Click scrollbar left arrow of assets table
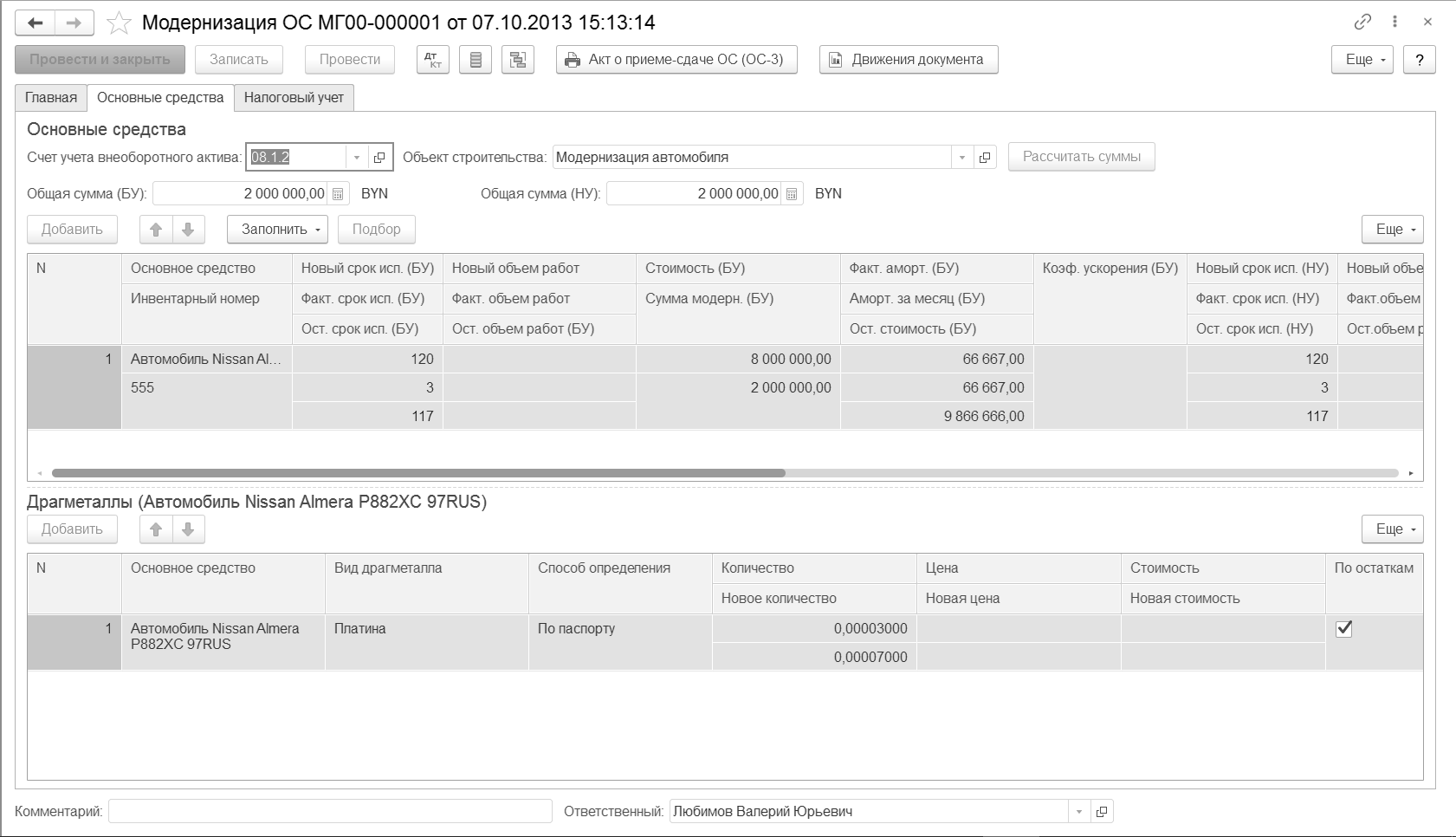1456x837 pixels. 39,473
